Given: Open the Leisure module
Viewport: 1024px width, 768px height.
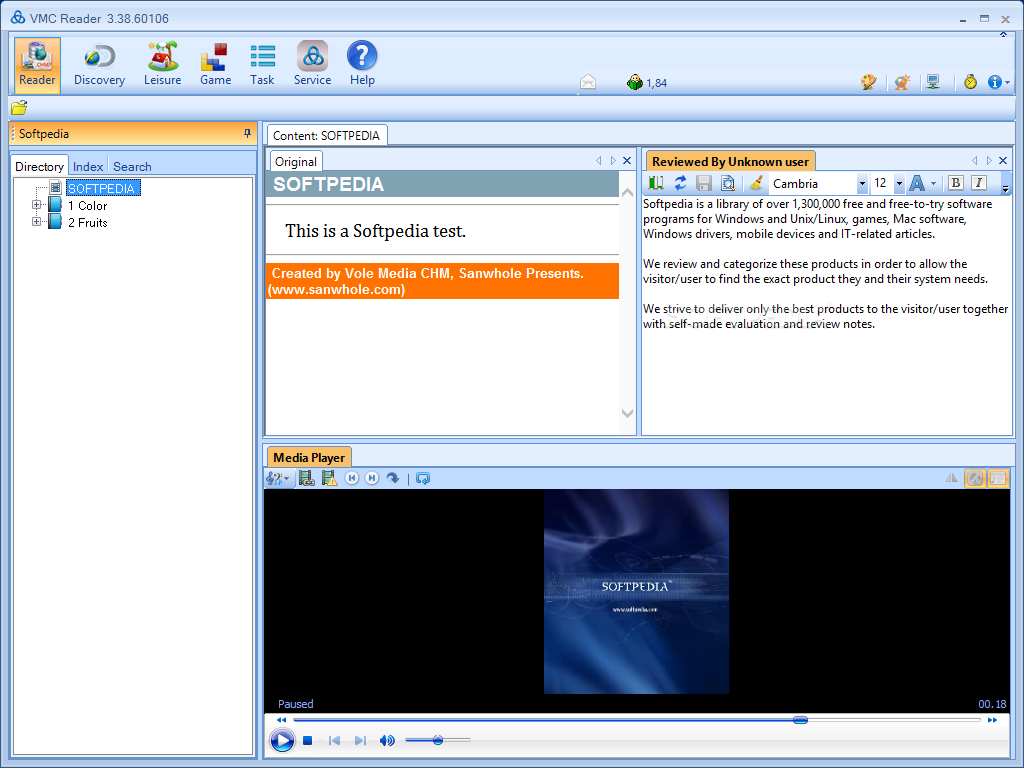Looking at the screenshot, I should [x=163, y=65].
